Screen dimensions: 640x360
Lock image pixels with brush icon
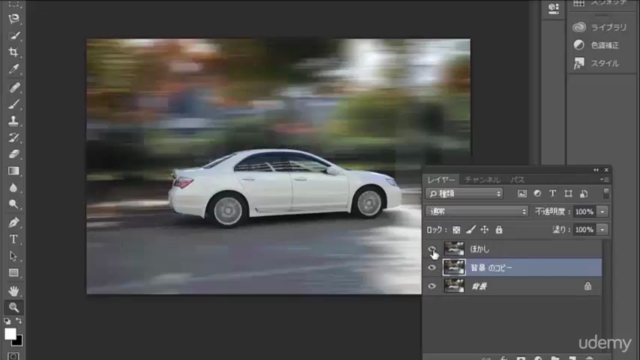click(471, 230)
